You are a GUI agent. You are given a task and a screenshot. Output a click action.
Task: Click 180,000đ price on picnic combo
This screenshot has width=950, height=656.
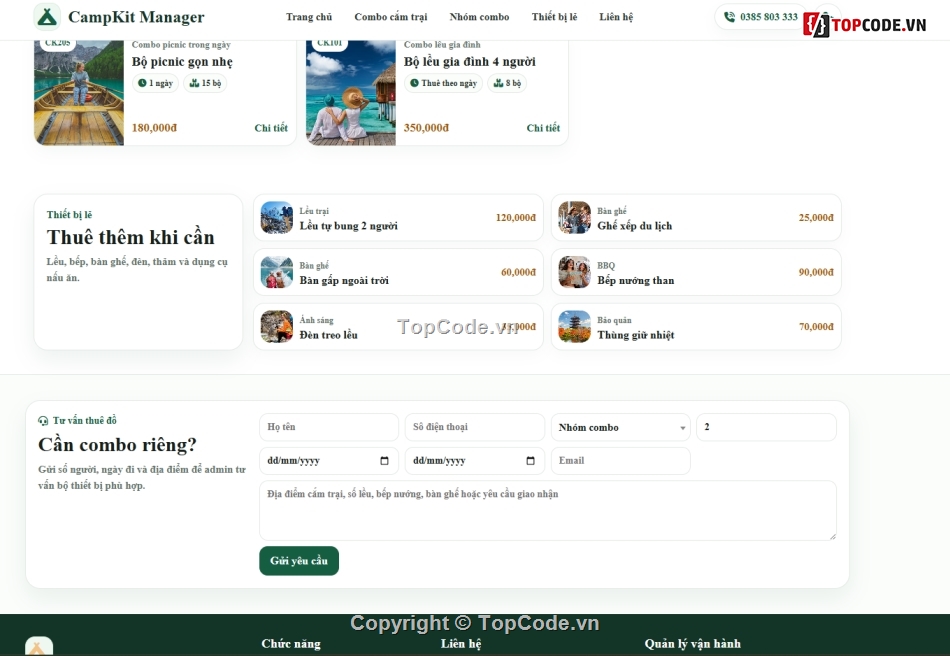[154, 128]
